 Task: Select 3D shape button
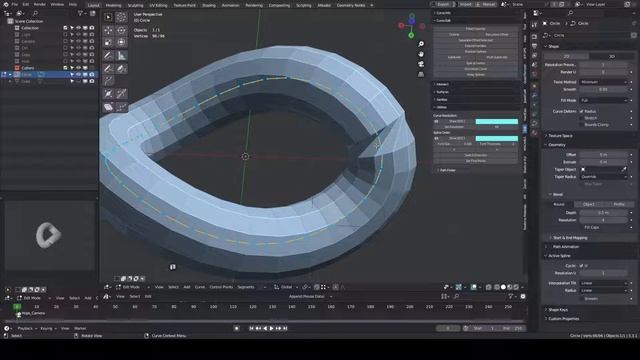pyautogui.click(x=612, y=56)
